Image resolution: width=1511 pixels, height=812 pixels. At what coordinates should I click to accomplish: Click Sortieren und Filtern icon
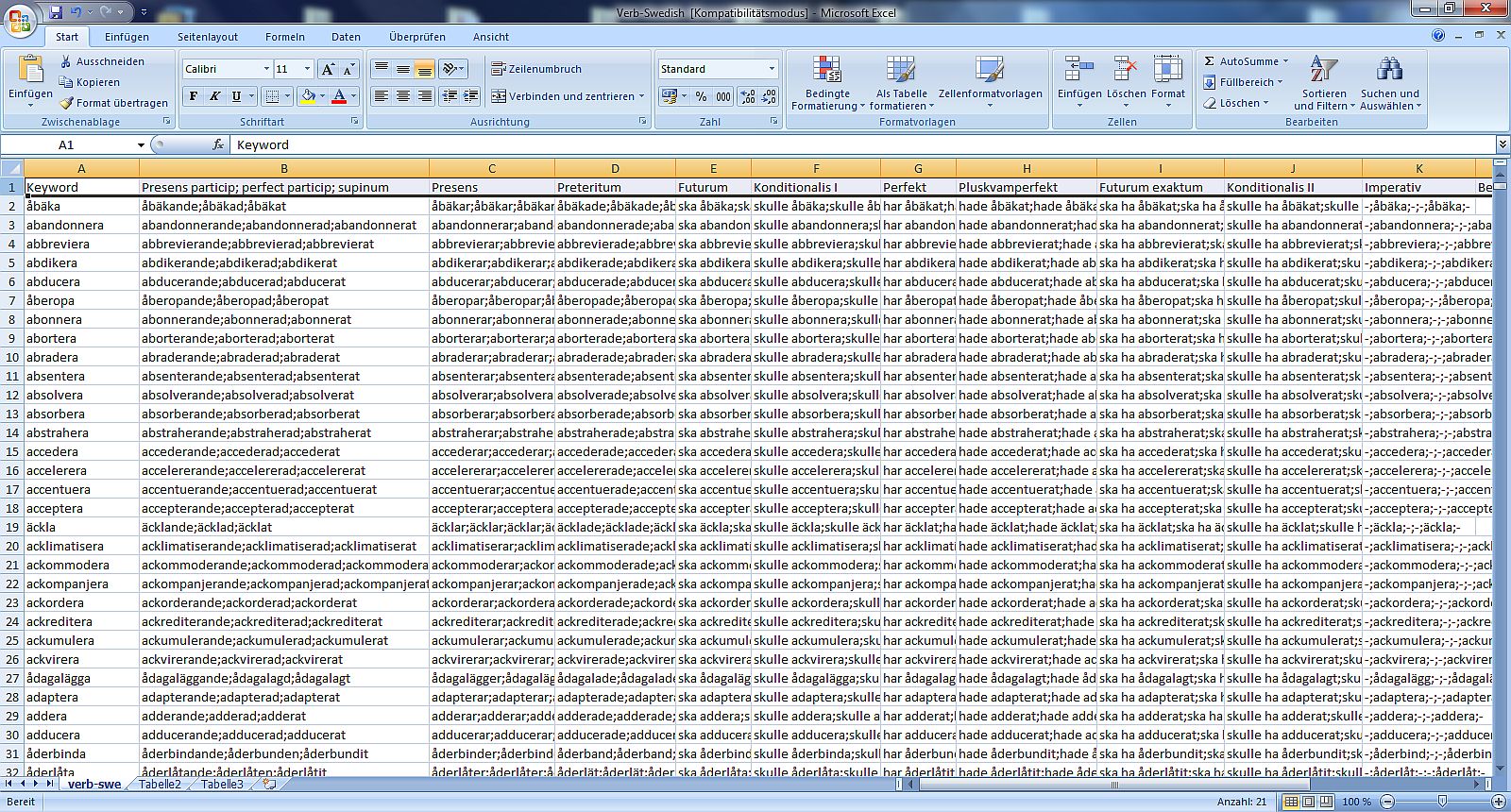tap(1323, 80)
